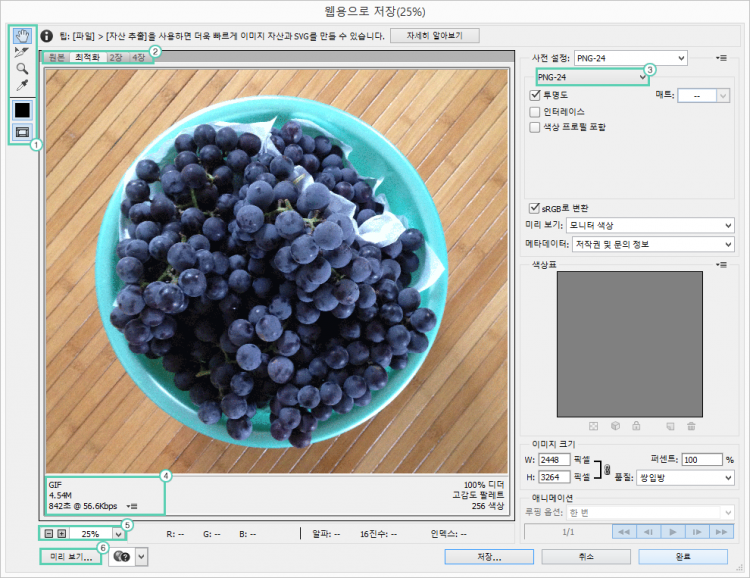Click the image width W input field
Image resolution: width=750 pixels, height=578 pixels.
[x=559, y=459]
